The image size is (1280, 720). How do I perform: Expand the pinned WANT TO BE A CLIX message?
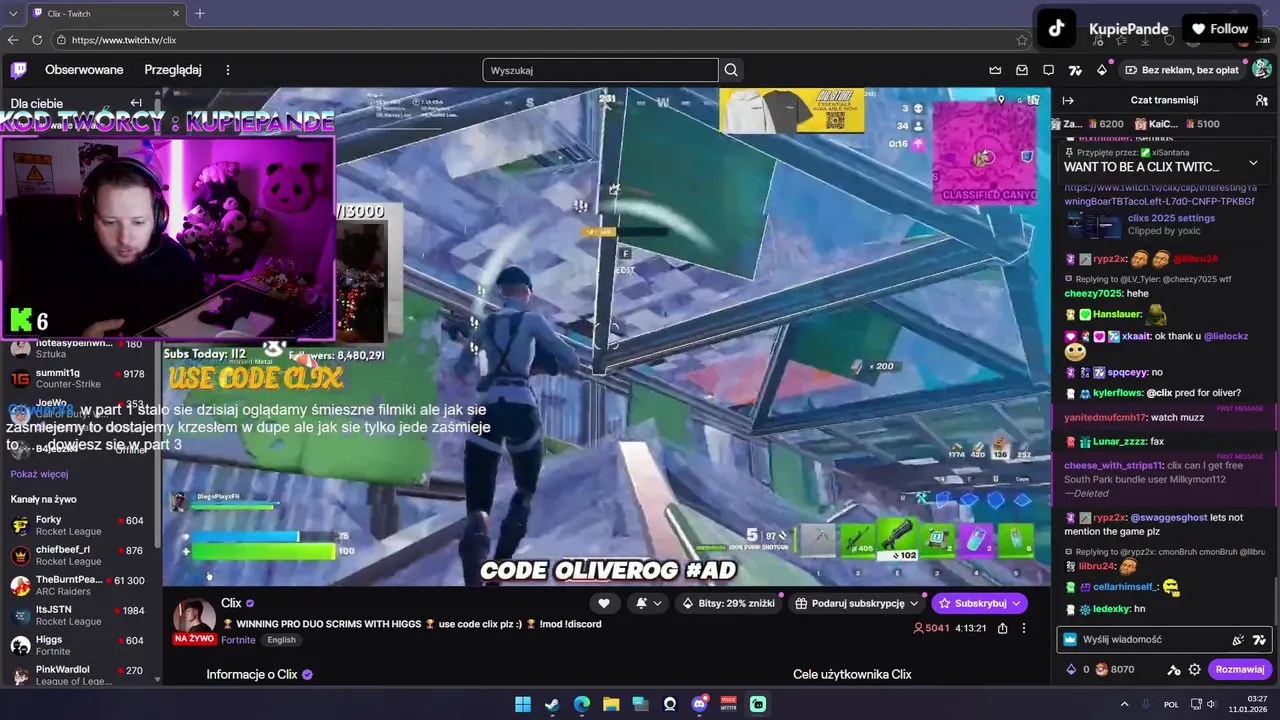point(1253,163)
